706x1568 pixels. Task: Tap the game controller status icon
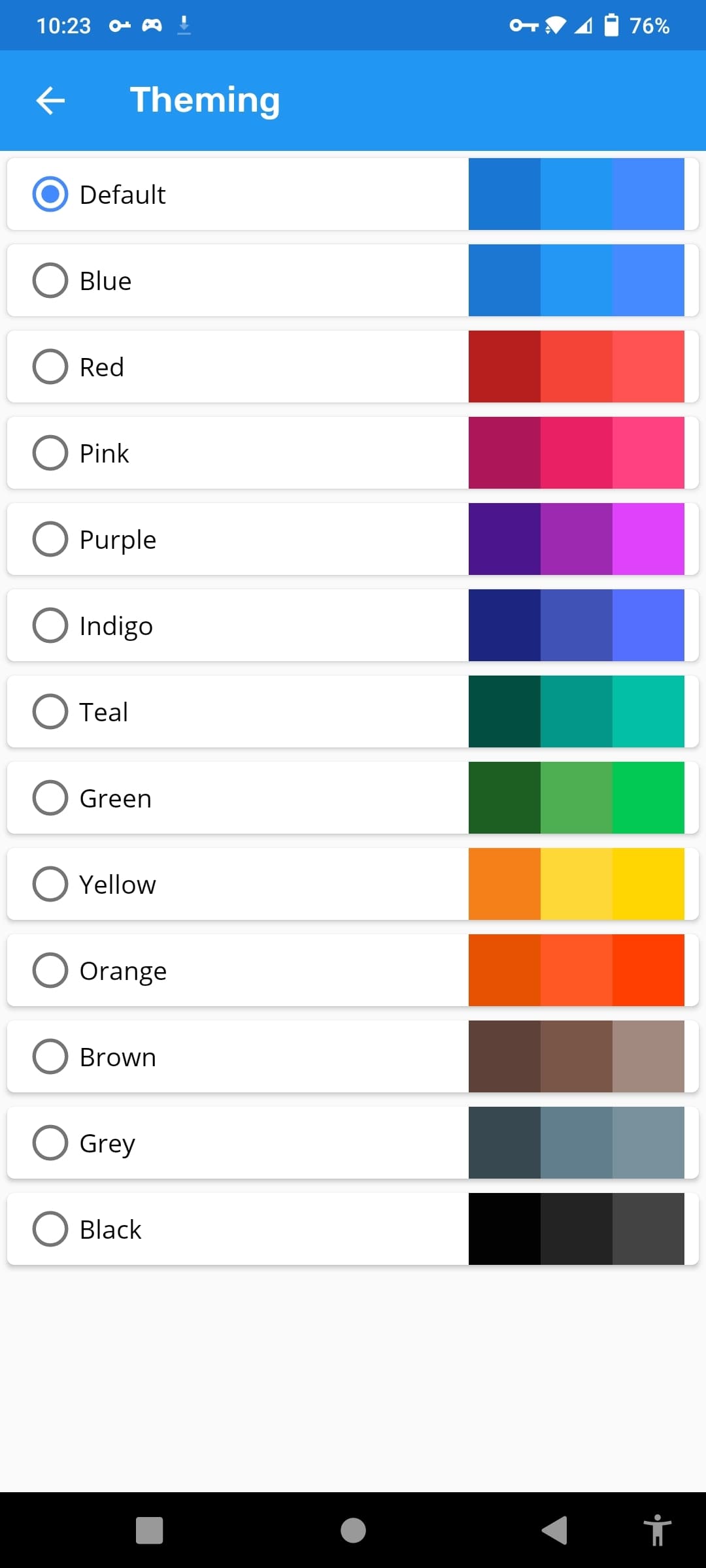[x=152, y=25]
